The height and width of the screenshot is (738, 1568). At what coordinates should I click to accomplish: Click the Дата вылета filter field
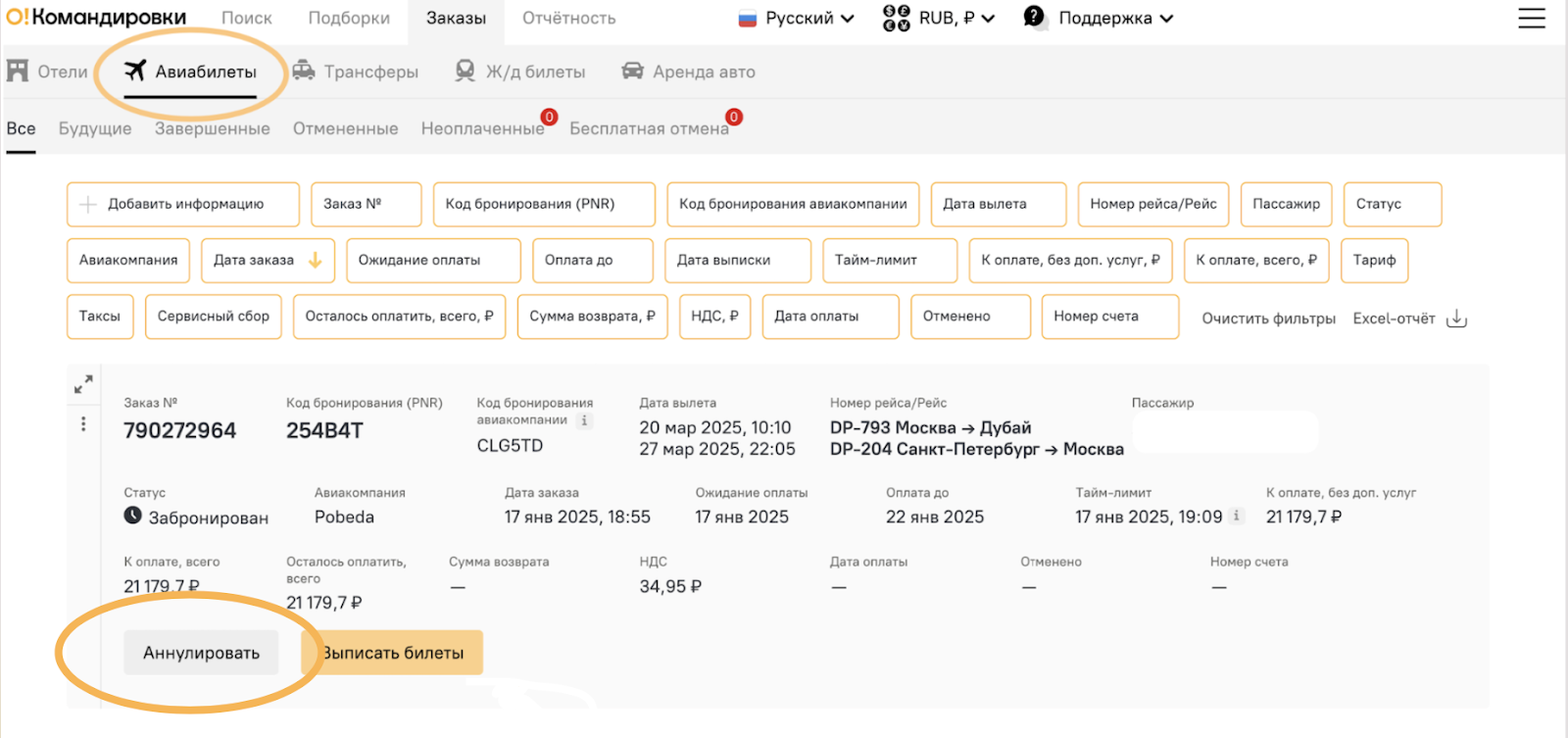coord(999,204)
